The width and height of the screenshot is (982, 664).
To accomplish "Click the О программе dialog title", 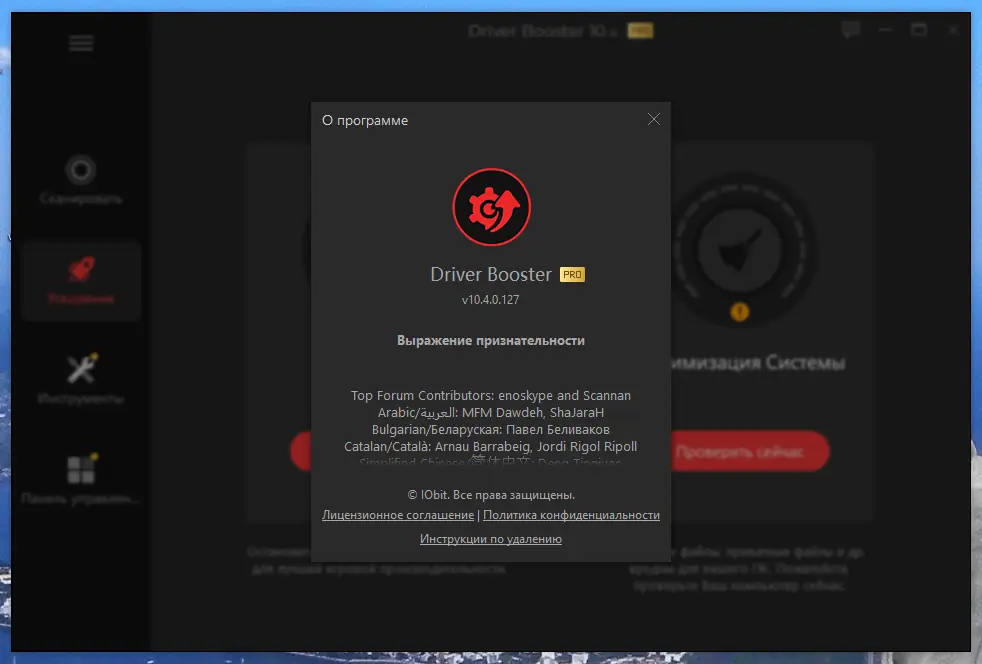I will tap(364, 120).
